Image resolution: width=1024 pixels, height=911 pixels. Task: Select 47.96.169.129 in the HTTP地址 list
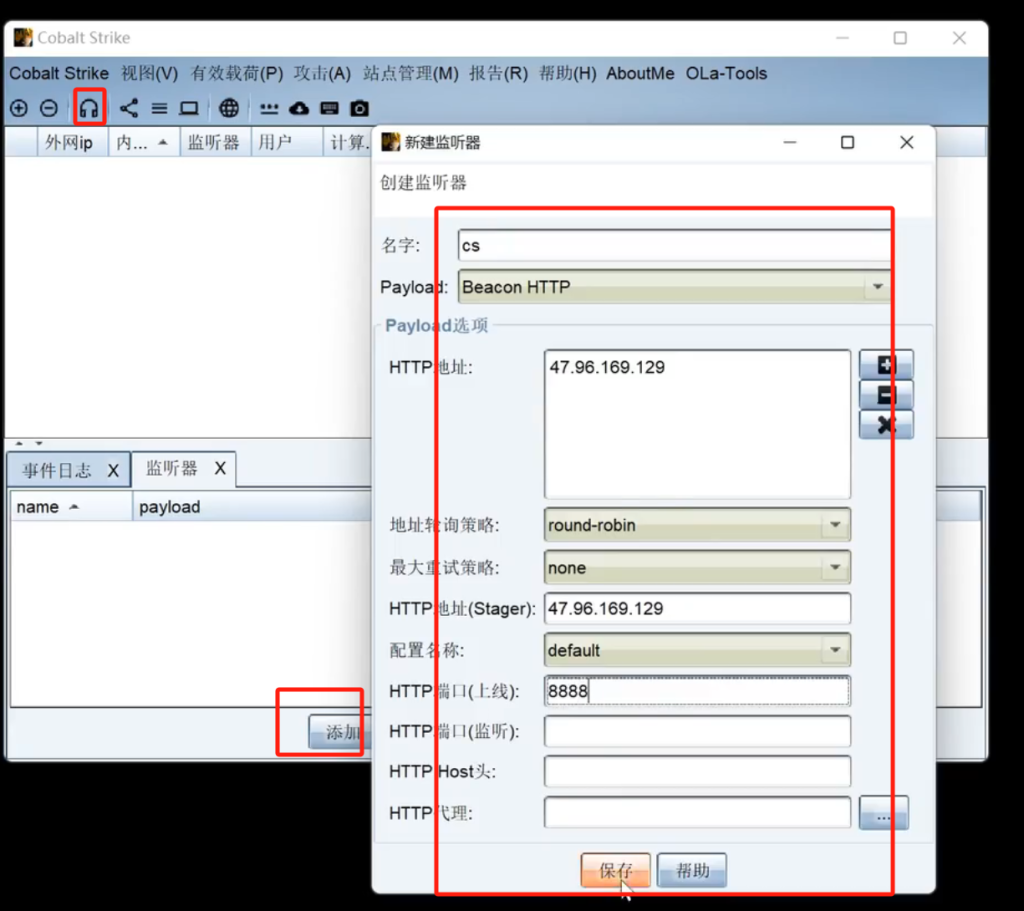click(607, 367)
